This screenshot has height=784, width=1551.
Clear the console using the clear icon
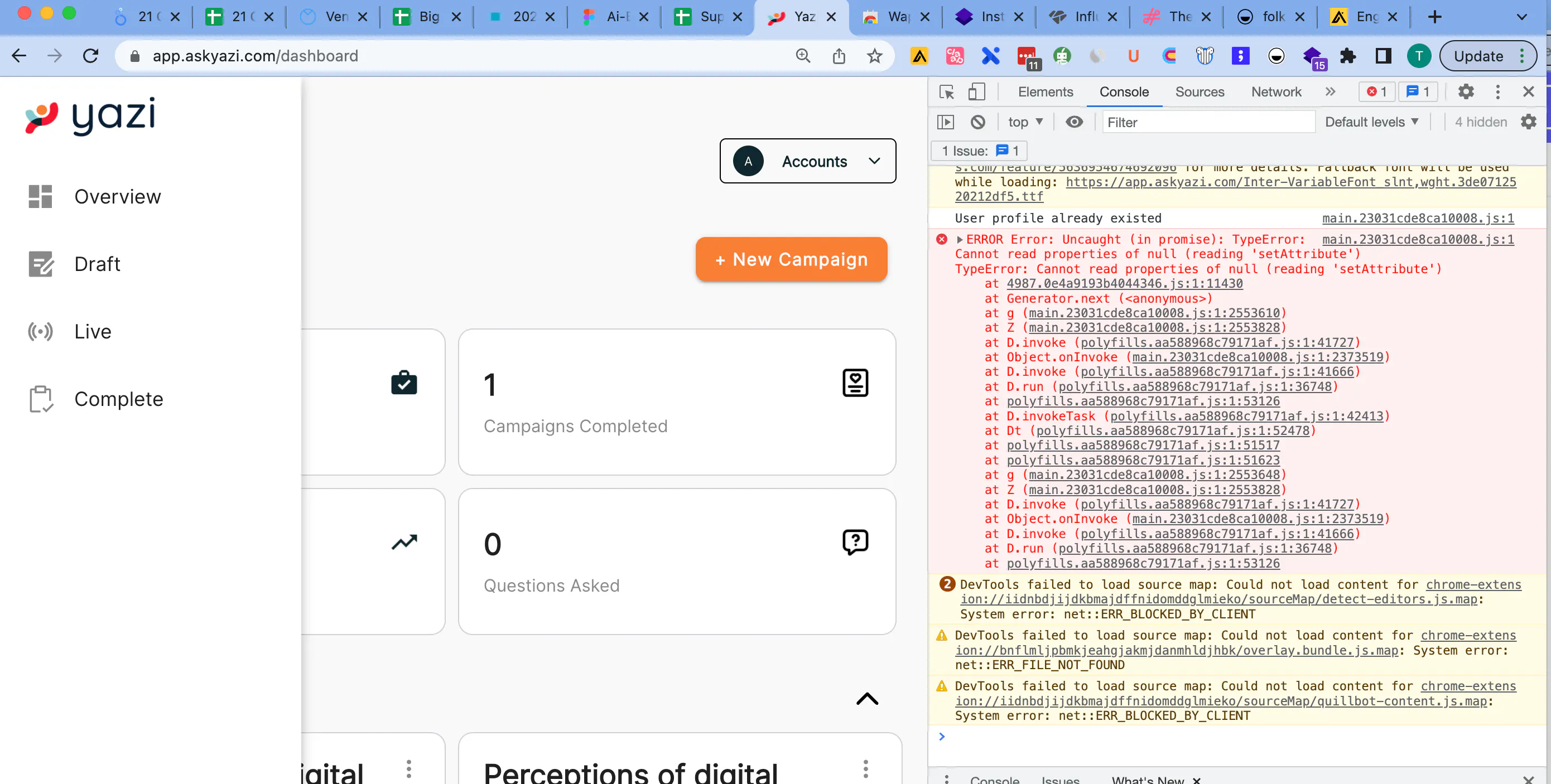[x=978, y=122]
